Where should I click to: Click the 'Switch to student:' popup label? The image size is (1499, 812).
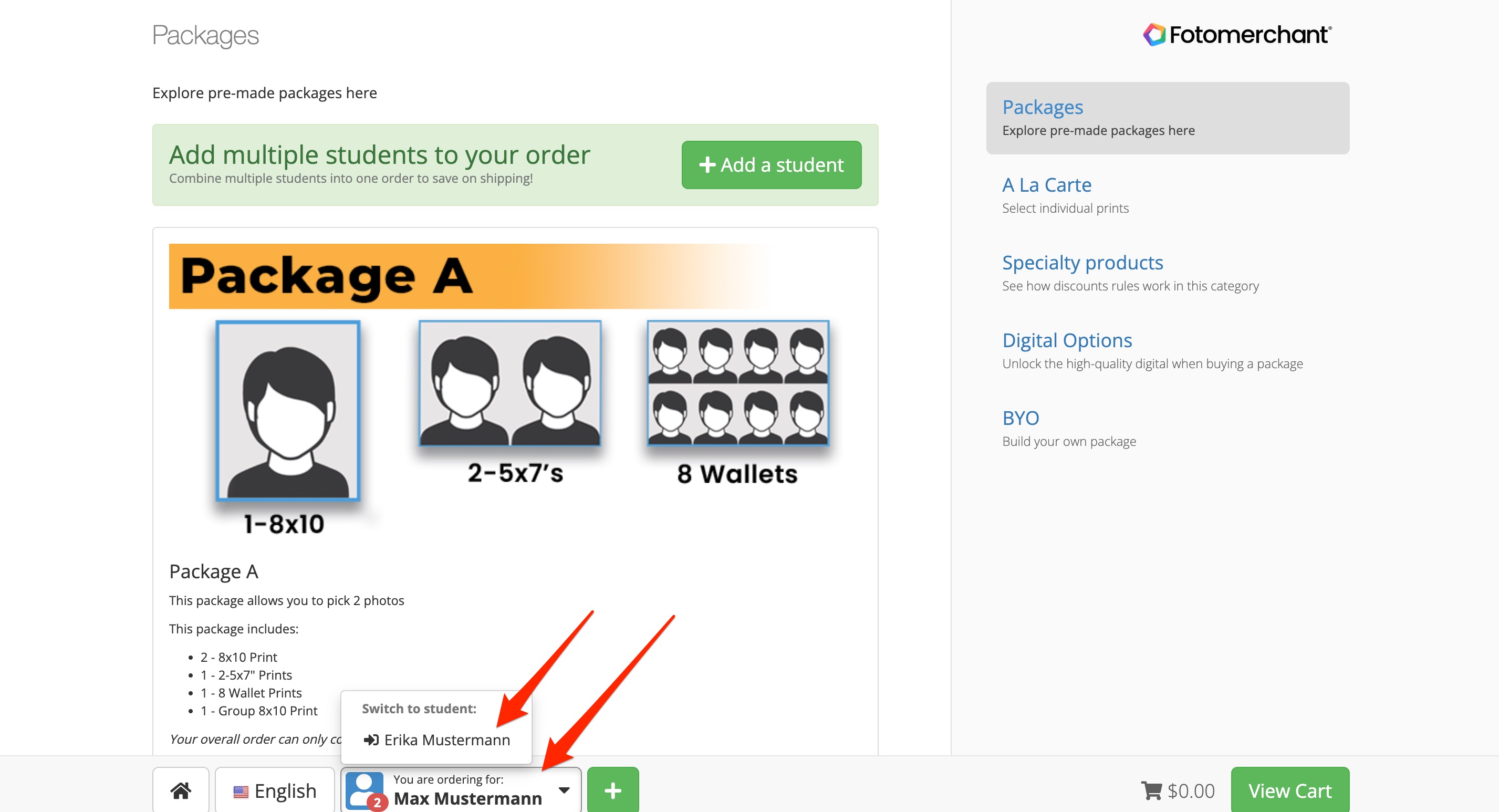[419, 709]
